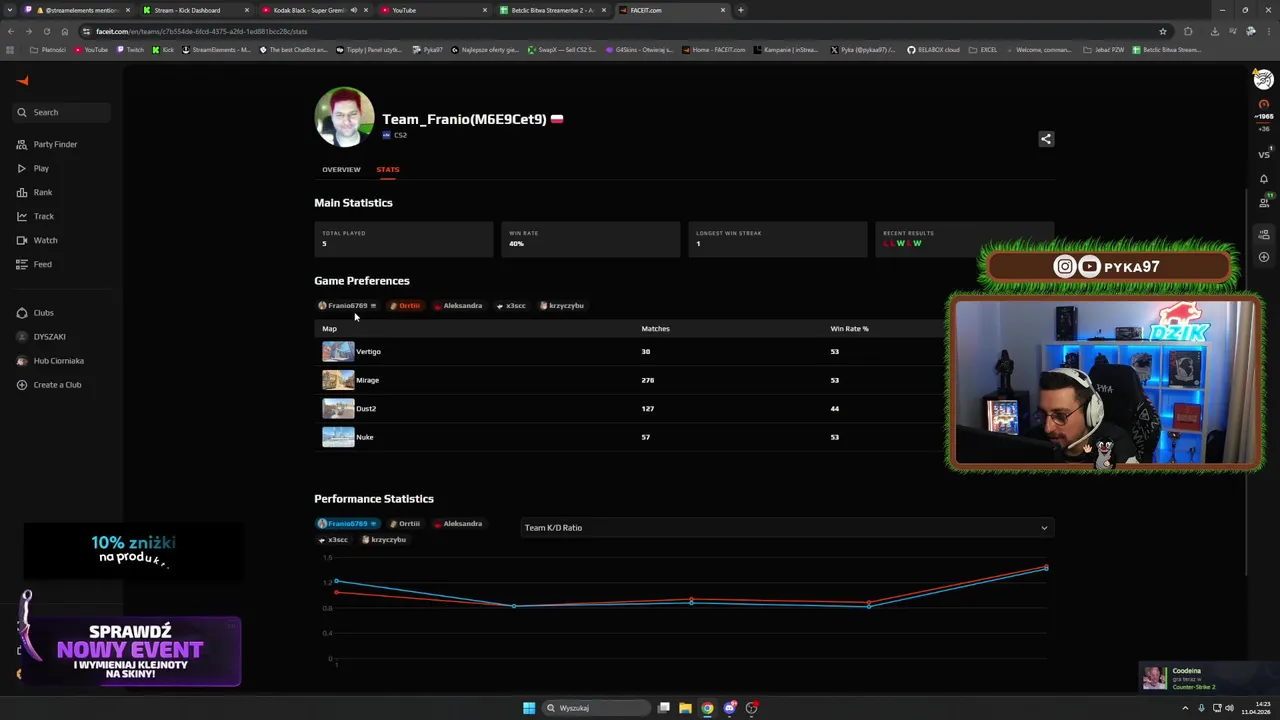This screenshot has height=720, width=1280.
Task: Toggle Aleksandra in Performance Statistics
Action: click(x=458, y=523)
